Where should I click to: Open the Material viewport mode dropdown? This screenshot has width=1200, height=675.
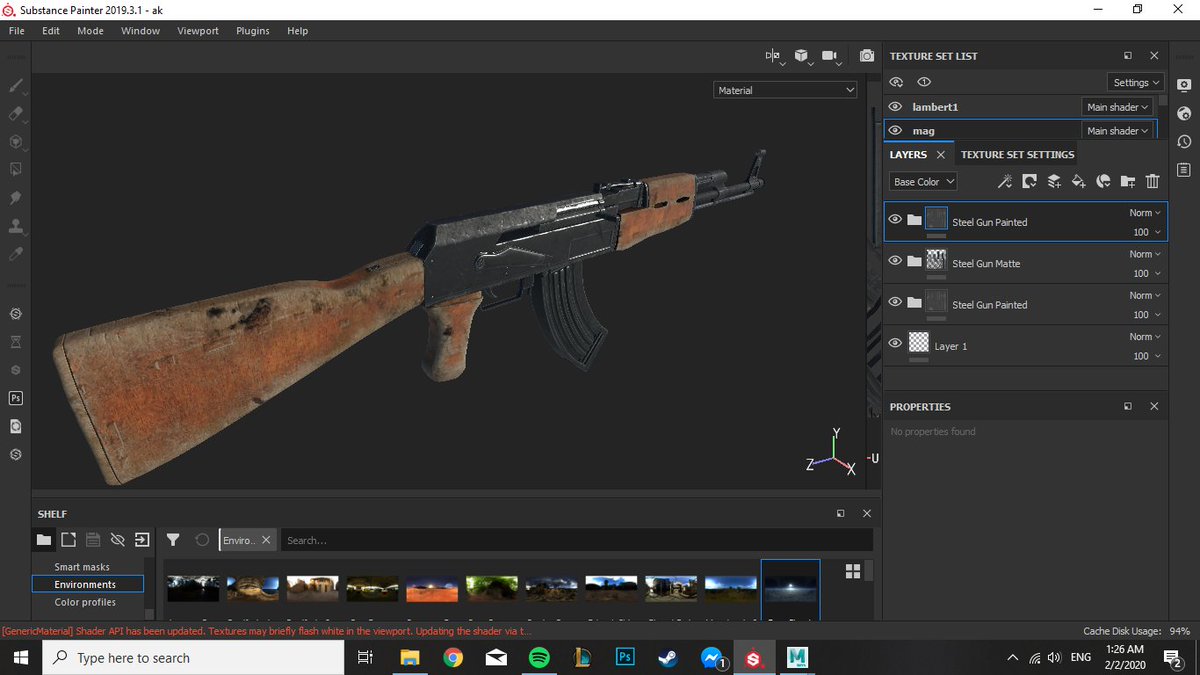786,90
